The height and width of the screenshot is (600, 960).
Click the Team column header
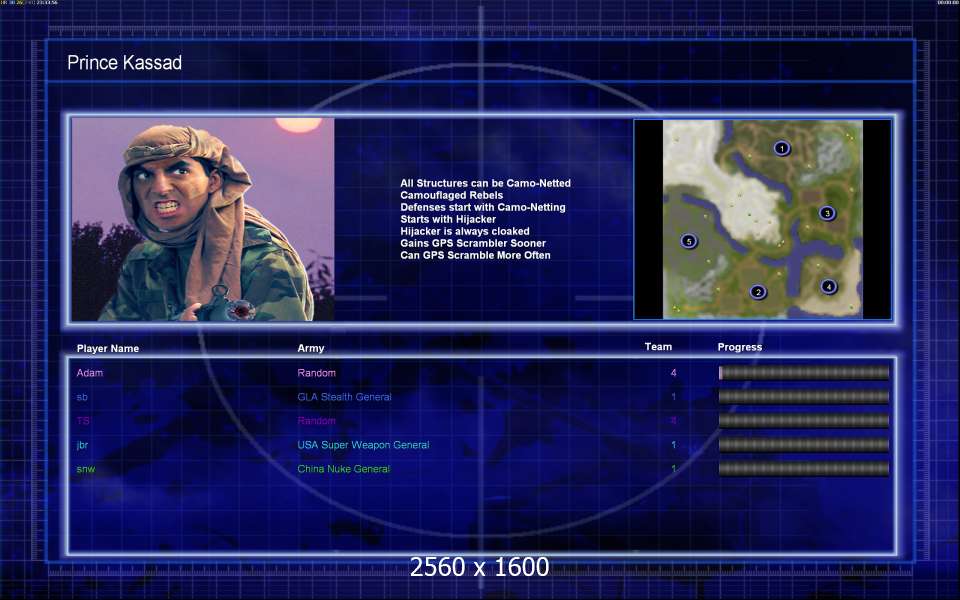point(658,347)
